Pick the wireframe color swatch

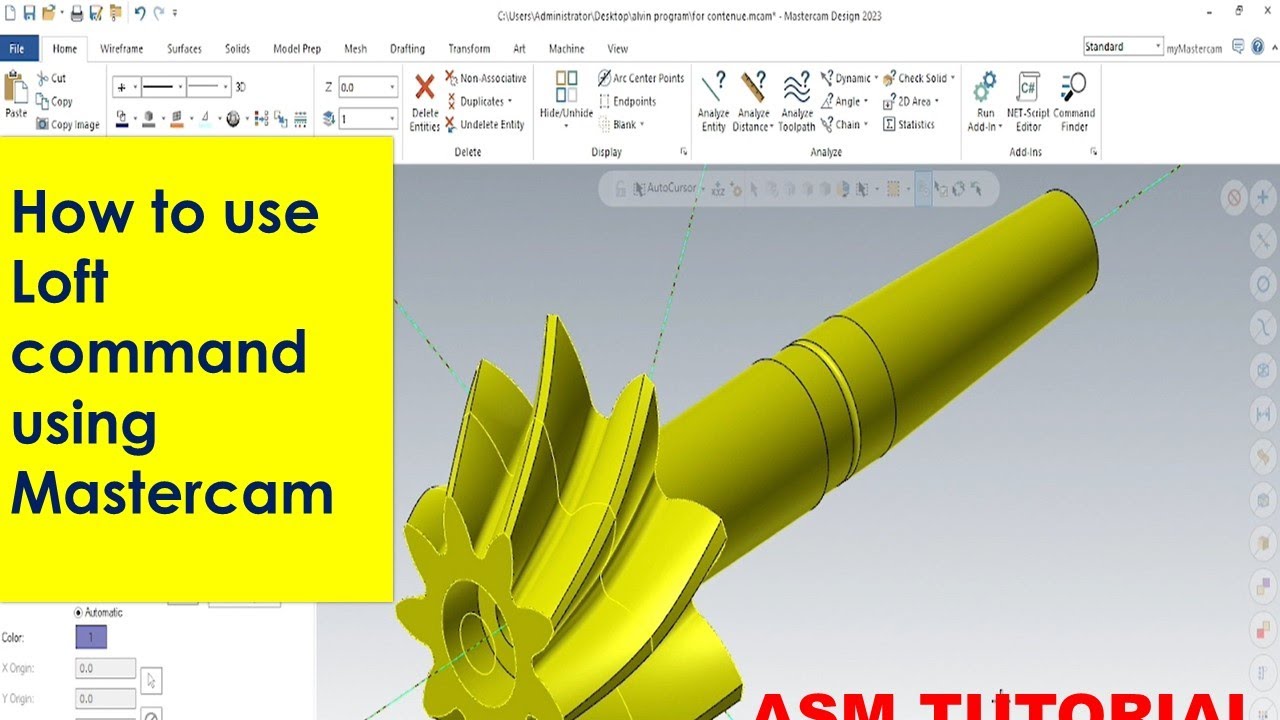(124, 119)
